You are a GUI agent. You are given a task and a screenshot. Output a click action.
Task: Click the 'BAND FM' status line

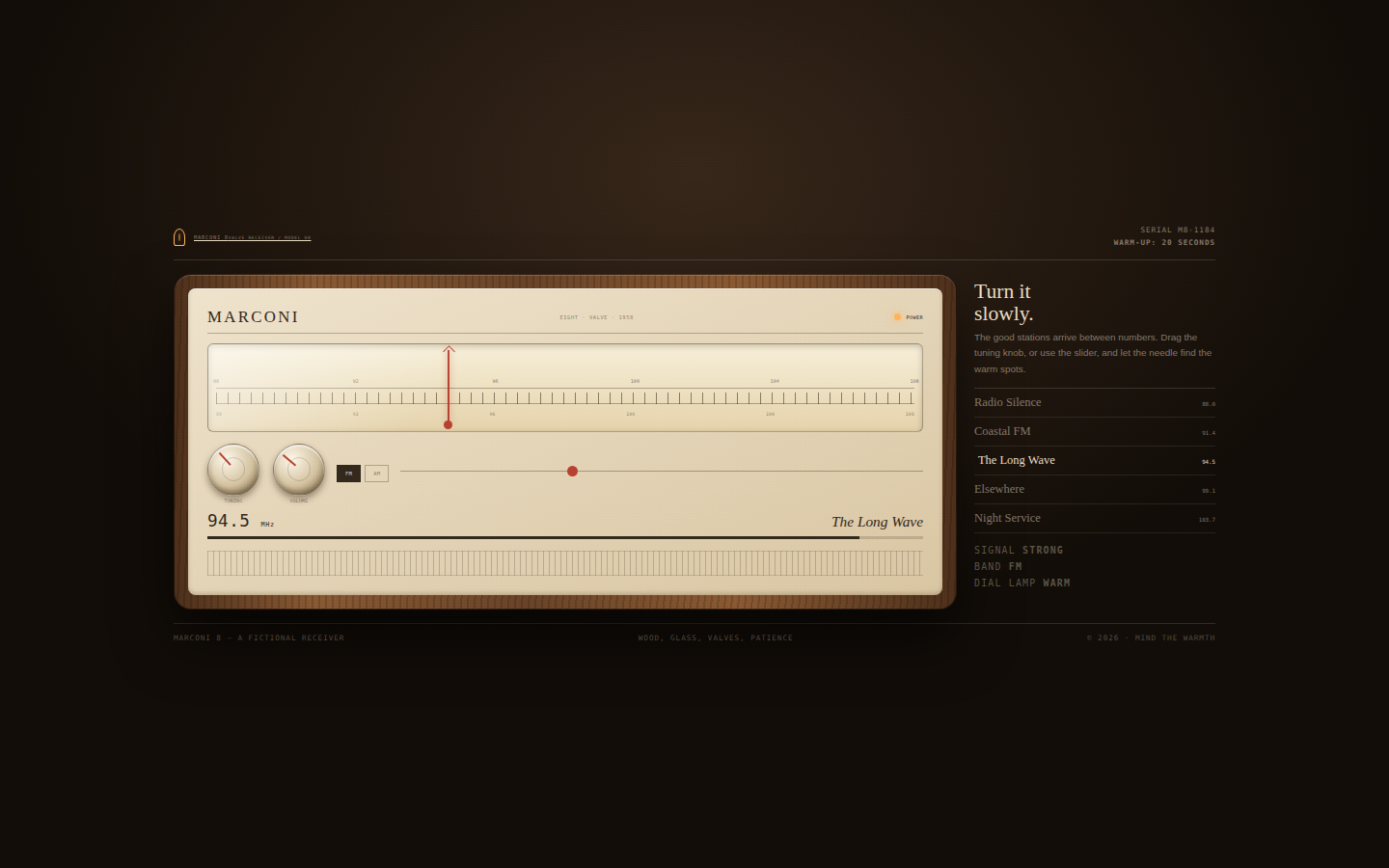point(998,567)
